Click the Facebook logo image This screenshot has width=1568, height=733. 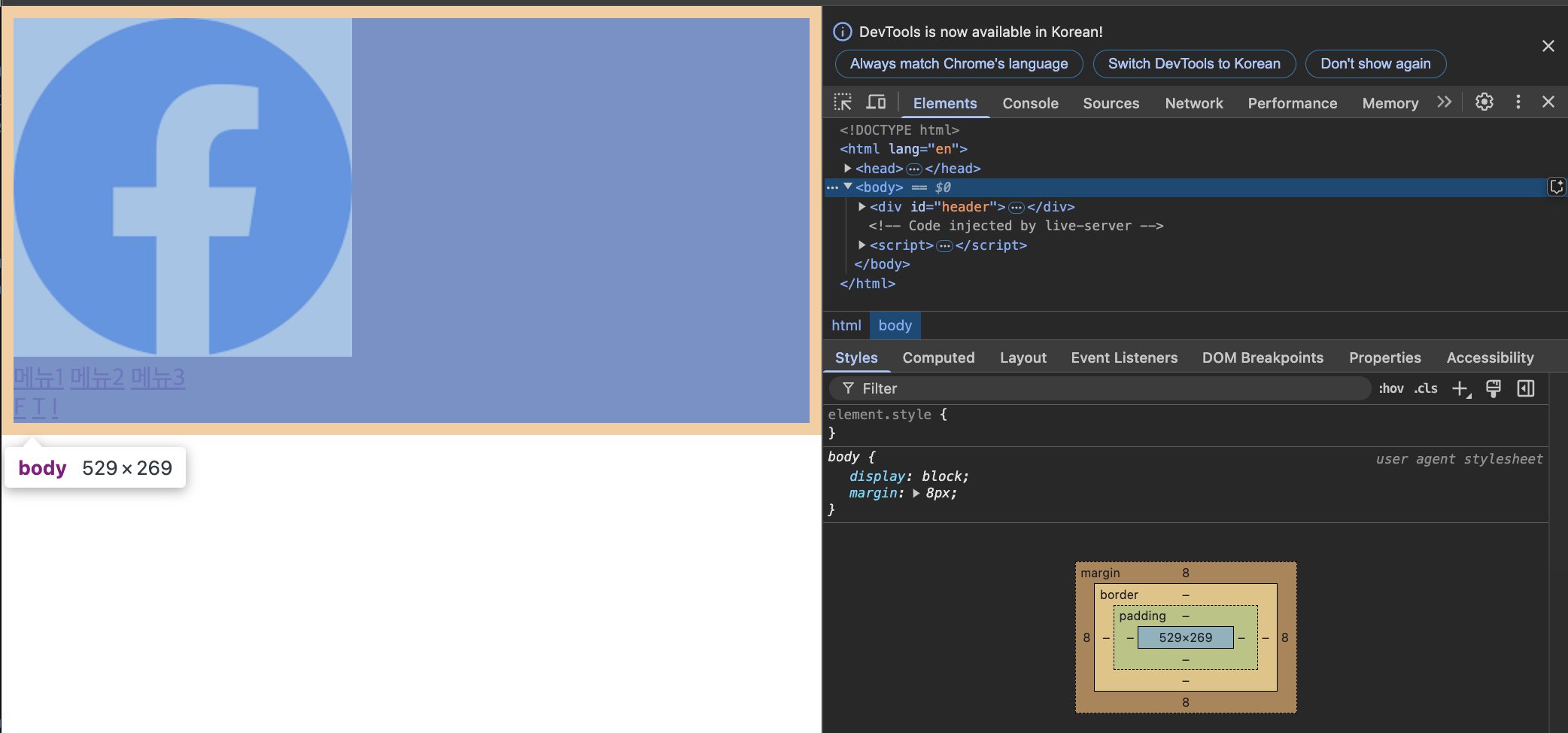183,187
